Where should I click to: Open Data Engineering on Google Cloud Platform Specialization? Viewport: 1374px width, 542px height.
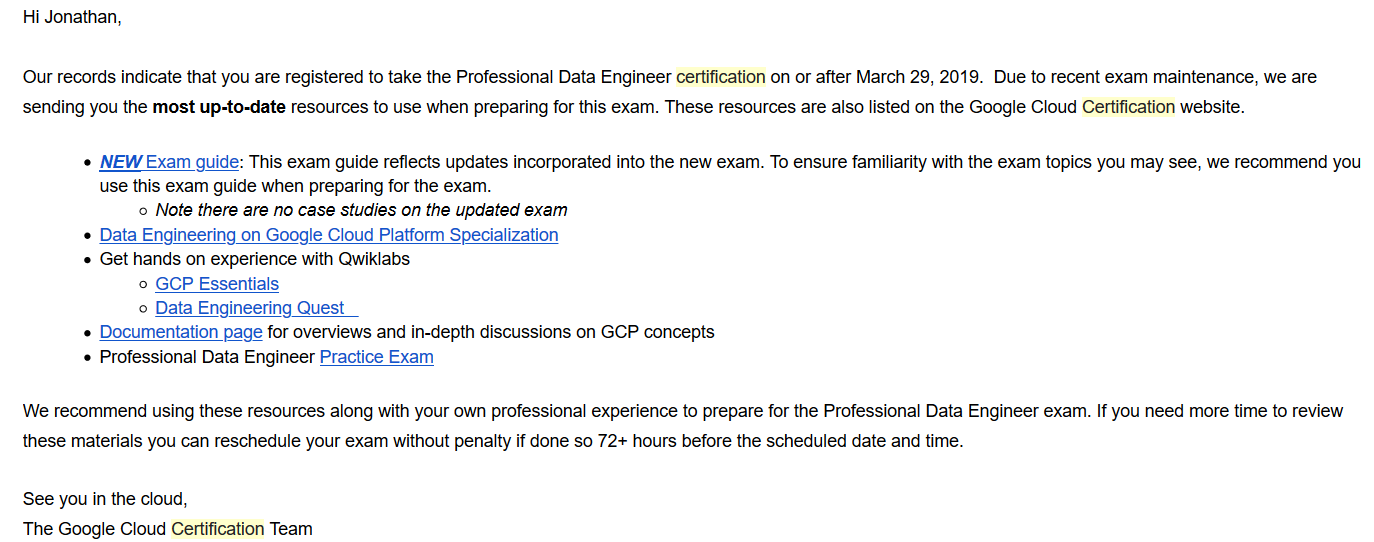[328, 235]
